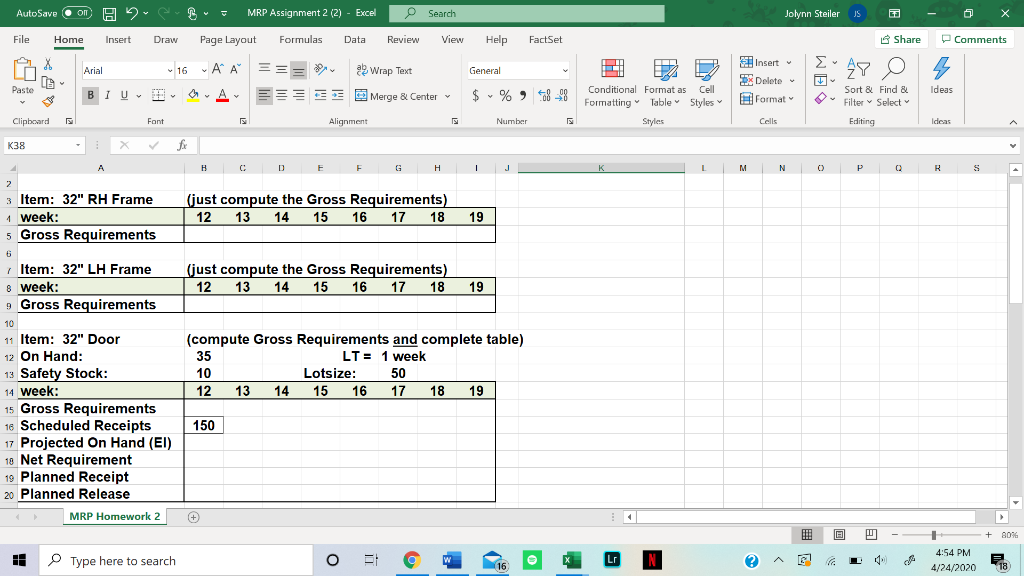Open the FactSet tab

[x=545, y=39]
